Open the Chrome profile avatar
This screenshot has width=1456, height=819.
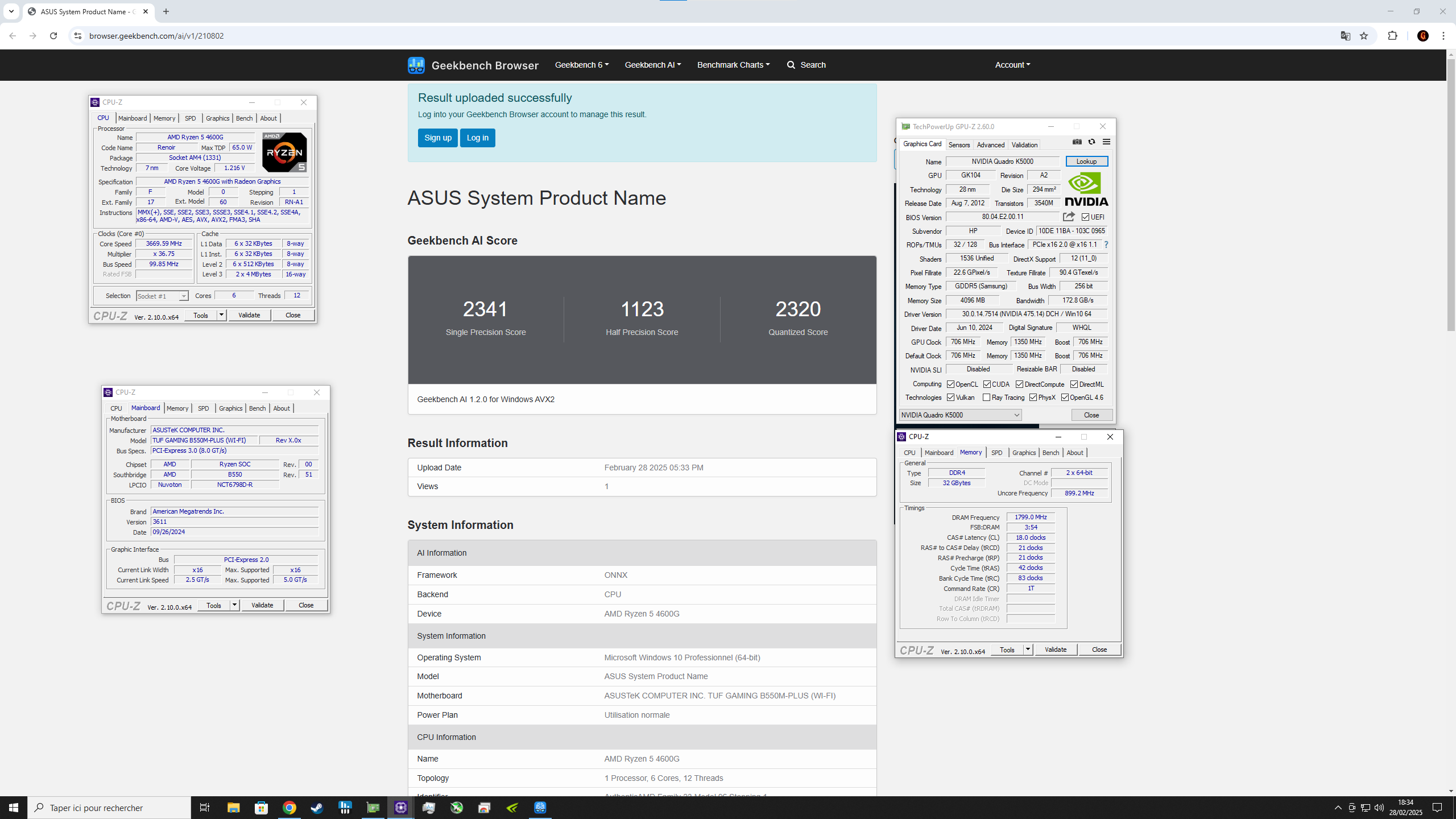coord(1423,36)
